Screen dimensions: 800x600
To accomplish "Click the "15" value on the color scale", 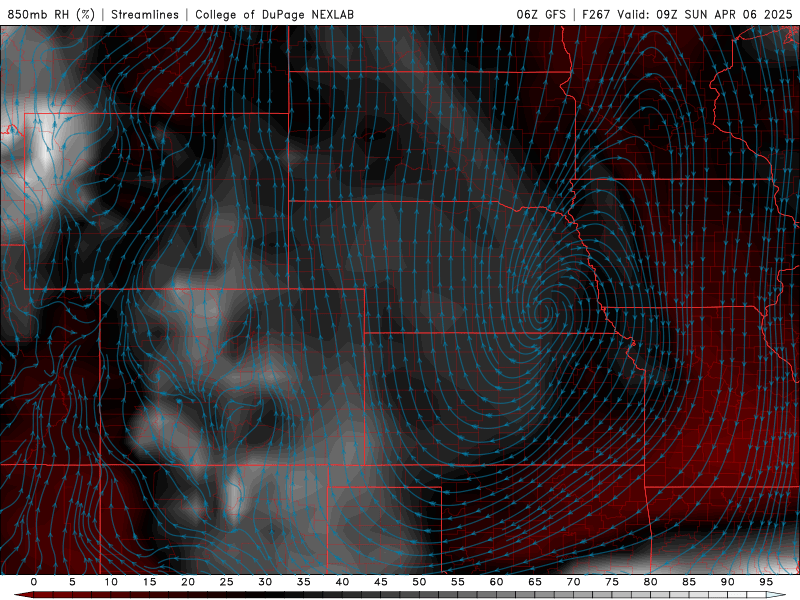I will pyautogui.click(x=149, y=582).
